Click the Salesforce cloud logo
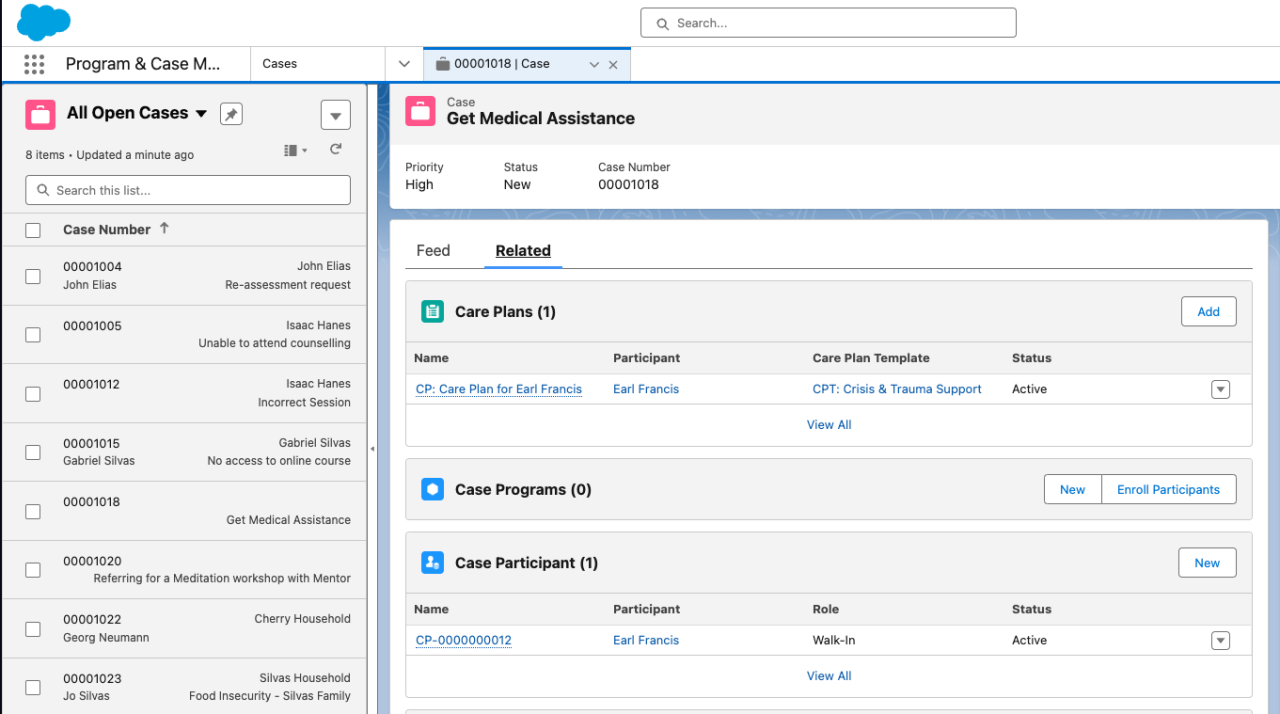 (44, 22)
